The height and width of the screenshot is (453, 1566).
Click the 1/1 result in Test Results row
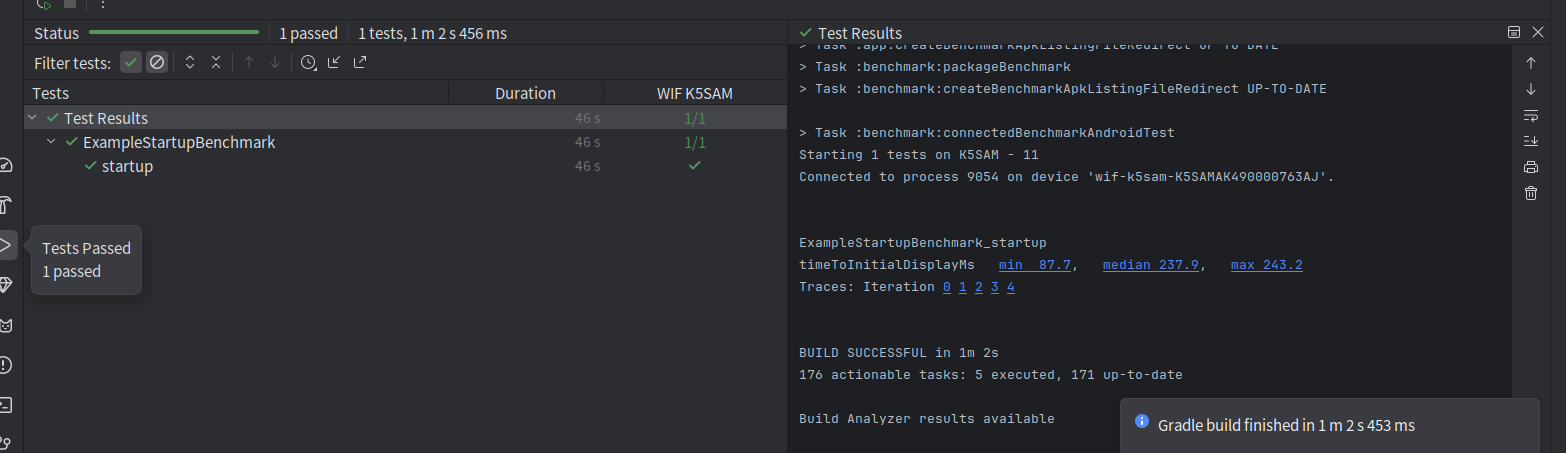(x=694, y=118)
